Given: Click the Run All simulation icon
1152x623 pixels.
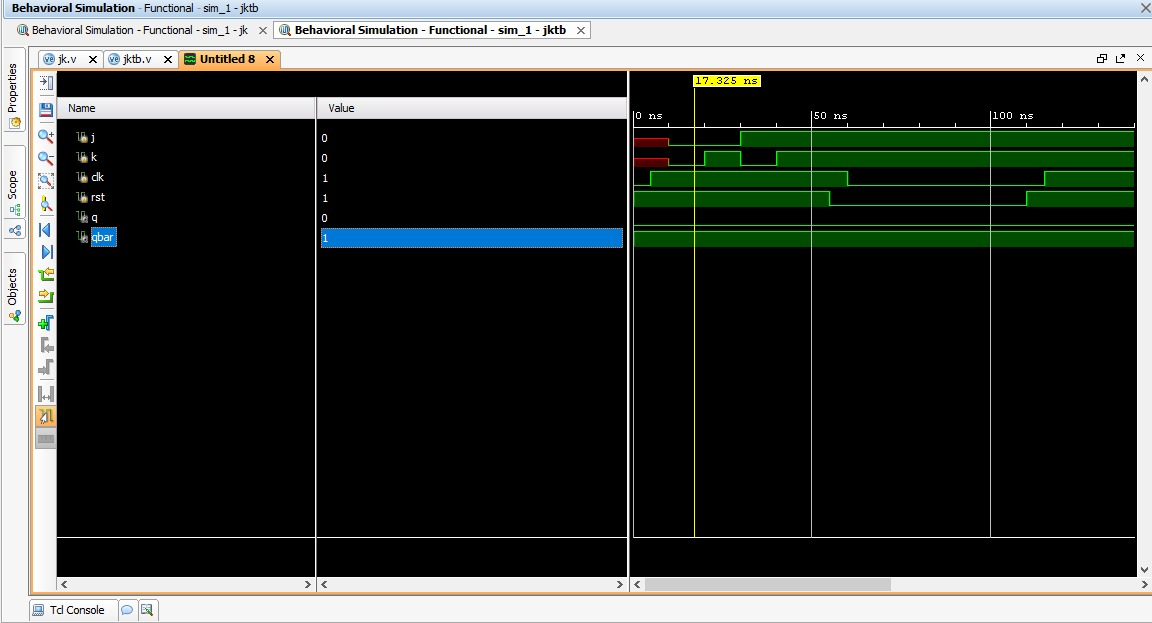Looking at the screenshot, I should 44,343.
